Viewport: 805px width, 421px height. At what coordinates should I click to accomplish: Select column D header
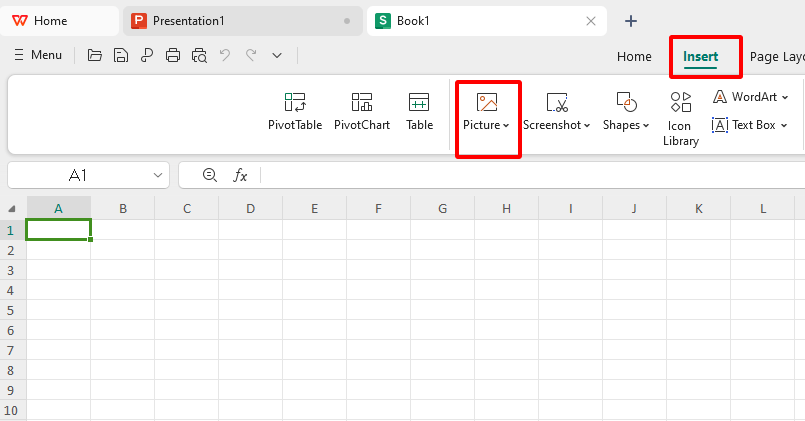[251, 208]
